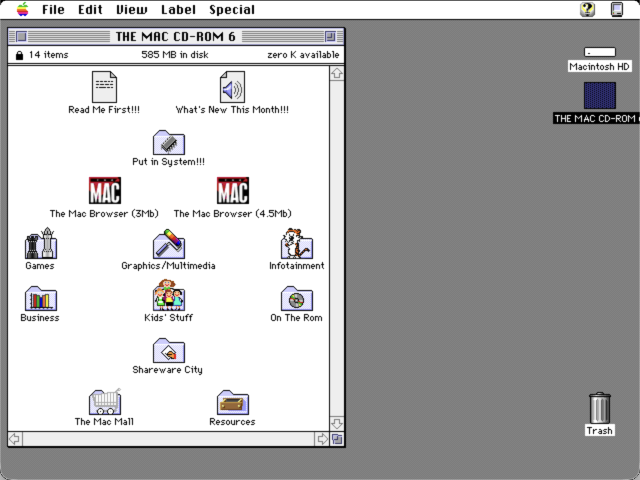Image resolution: width=640 pixels, height=480 pixels.
Task: Click the "Games" label text
Action: click(40, 266)
